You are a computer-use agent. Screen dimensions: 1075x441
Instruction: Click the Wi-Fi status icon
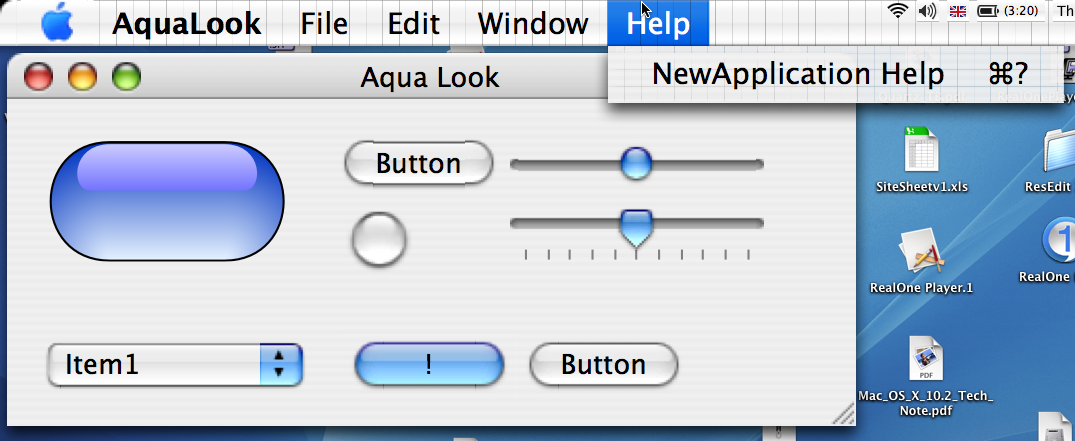[x=897, y=10]
